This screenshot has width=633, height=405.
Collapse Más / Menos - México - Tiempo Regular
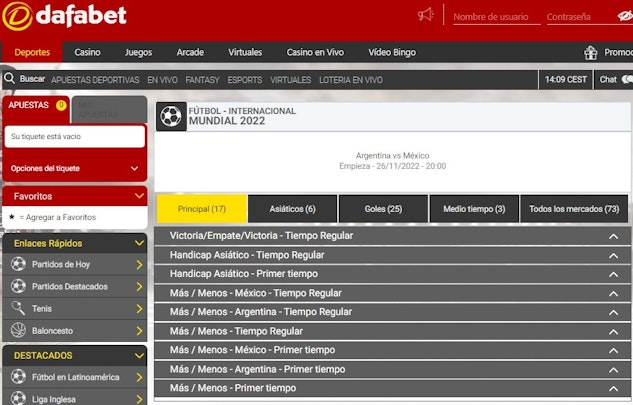(613, 294)
